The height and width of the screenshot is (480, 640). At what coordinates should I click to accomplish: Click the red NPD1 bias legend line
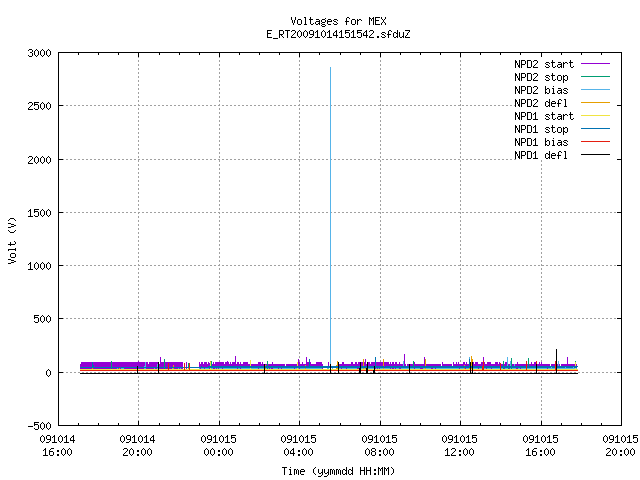595,142
